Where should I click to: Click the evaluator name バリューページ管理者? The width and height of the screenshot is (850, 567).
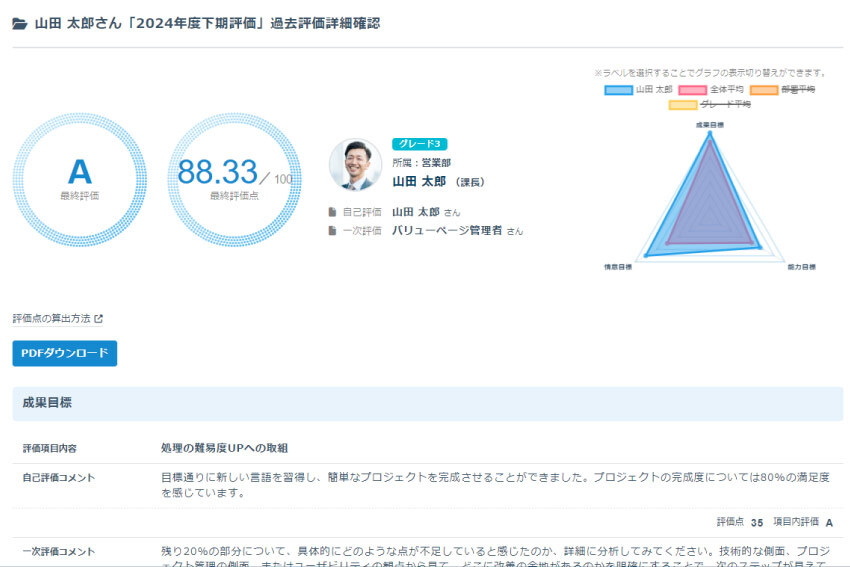pos(447,231)
